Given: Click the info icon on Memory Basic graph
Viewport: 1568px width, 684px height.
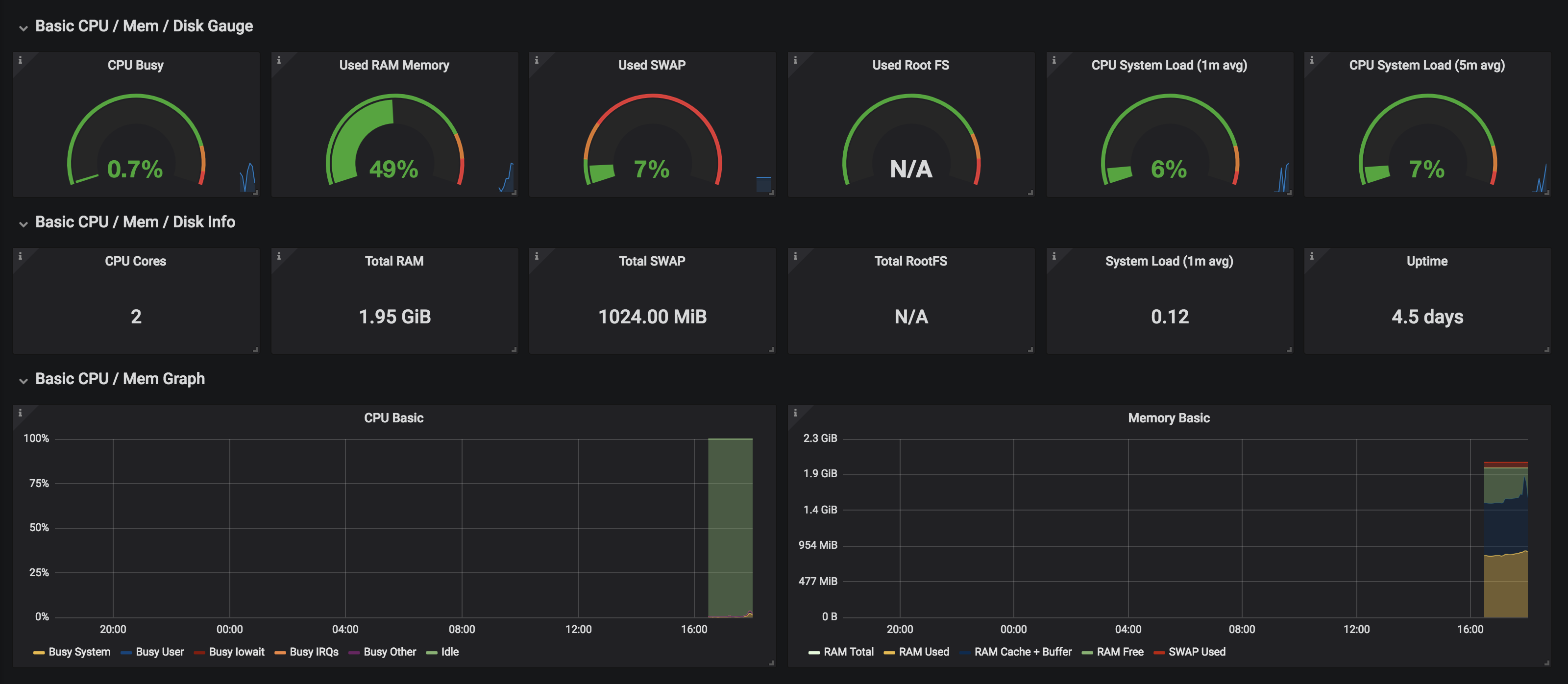Looking at the screenshot, I should tap(795, 413).
